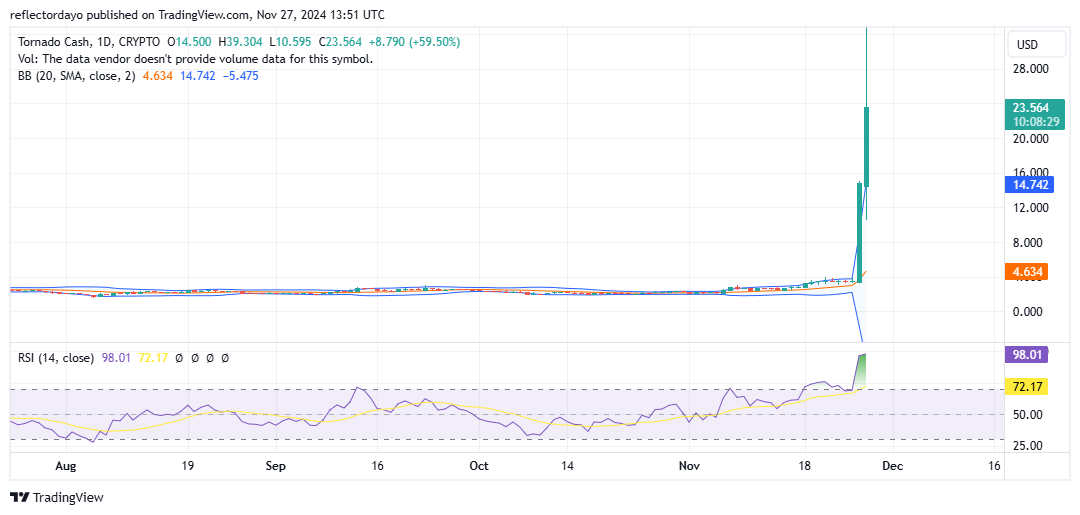Click the 14 date tick on time axis
1080x515 pixels.
point(568,466)
